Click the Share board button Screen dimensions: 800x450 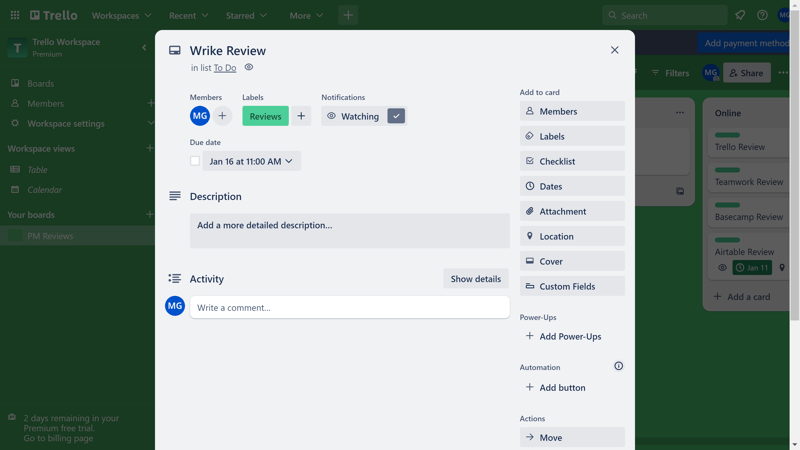pyautogui.click(x=746, y=73)
